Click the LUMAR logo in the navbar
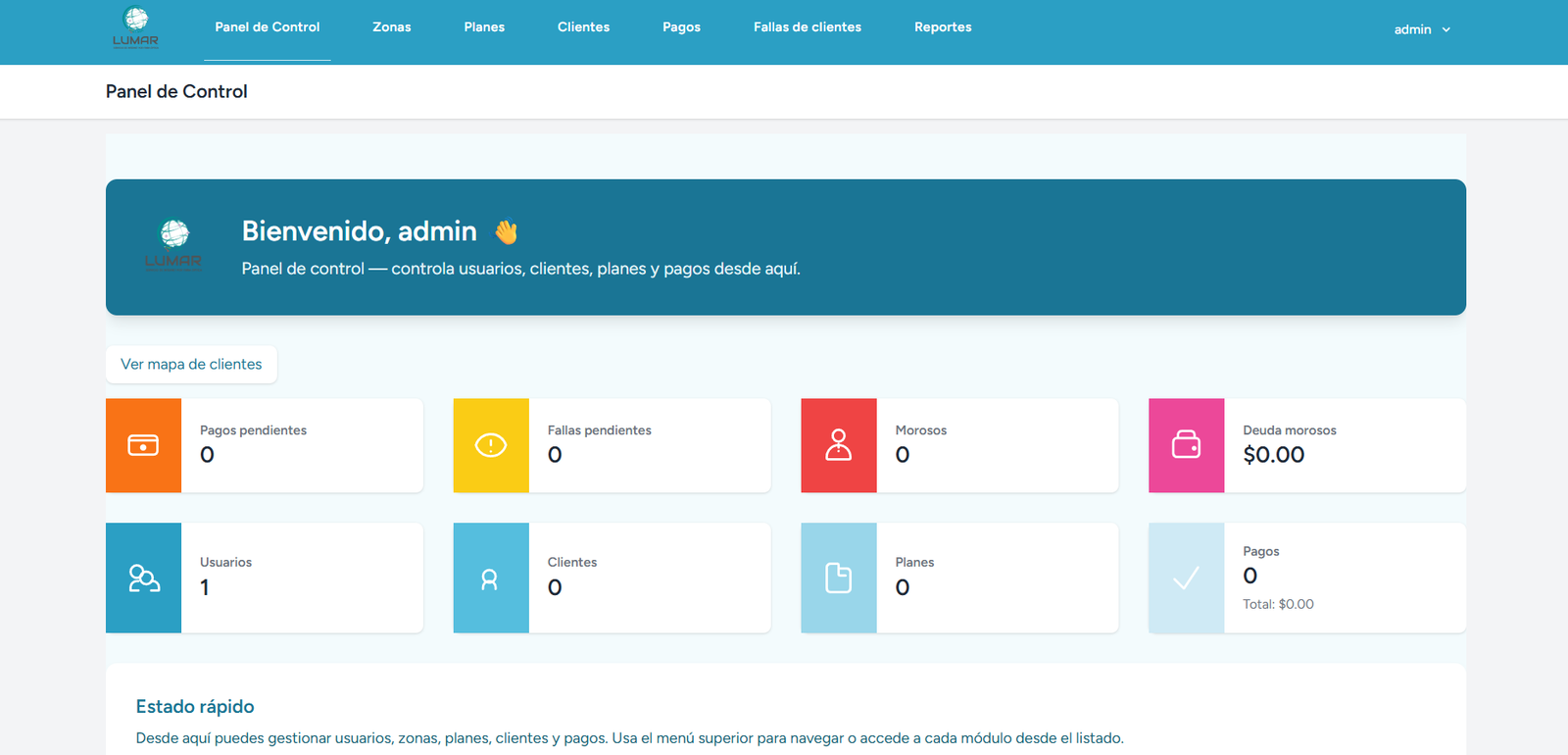This screenshot has width=1568, height=755. pos(135,28)
